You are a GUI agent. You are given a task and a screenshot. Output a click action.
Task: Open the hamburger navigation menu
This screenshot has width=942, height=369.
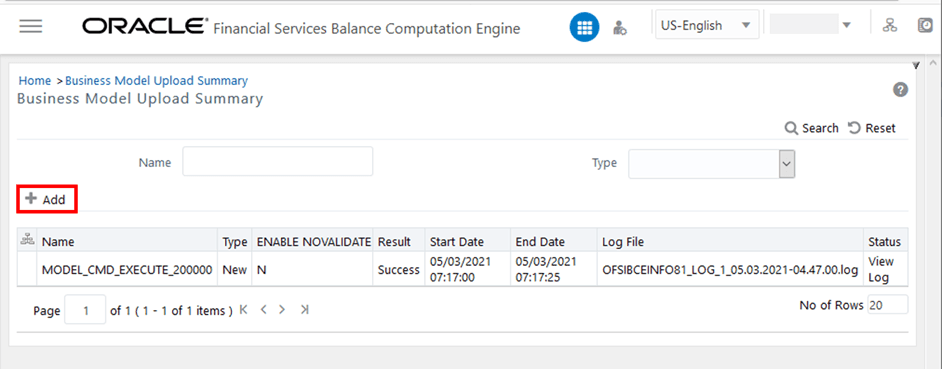pyautogui.click(x=31, y=26)
